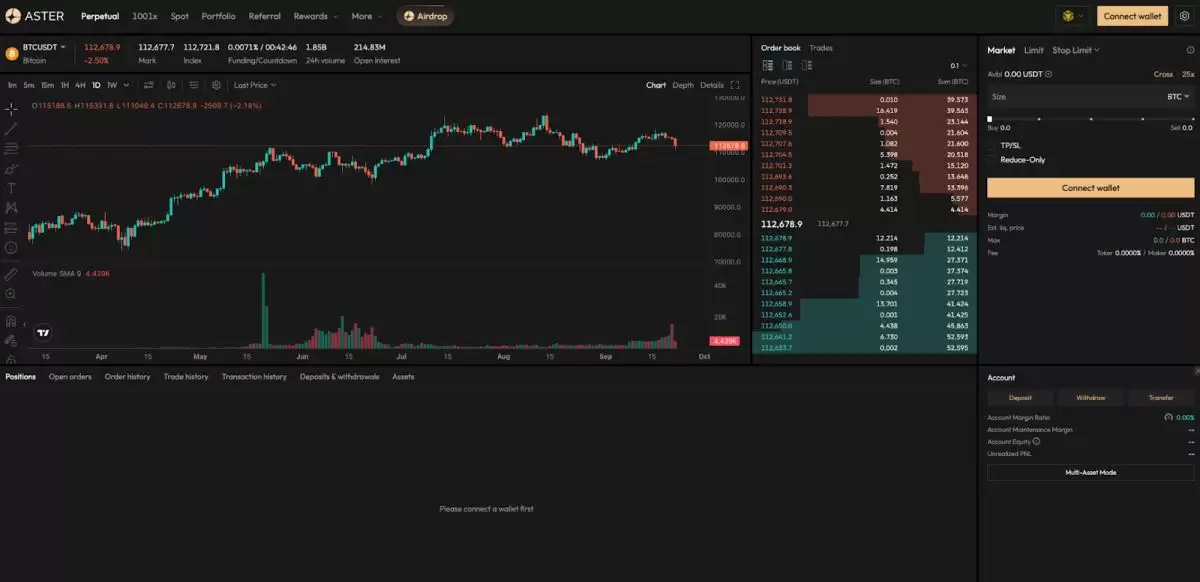Open chart settings gear in chart toolbar
This screenshot has width=1200, height=582.
click(216, 86)
